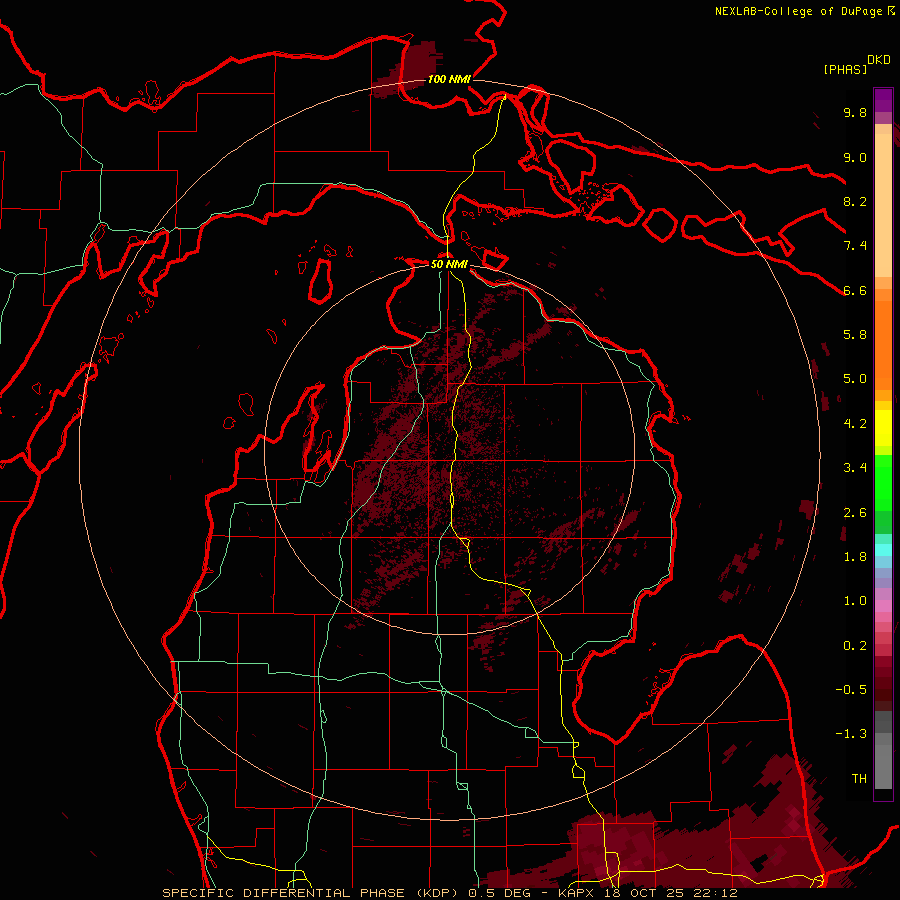Click the 6.6 legend value

(x=855, y=290)
